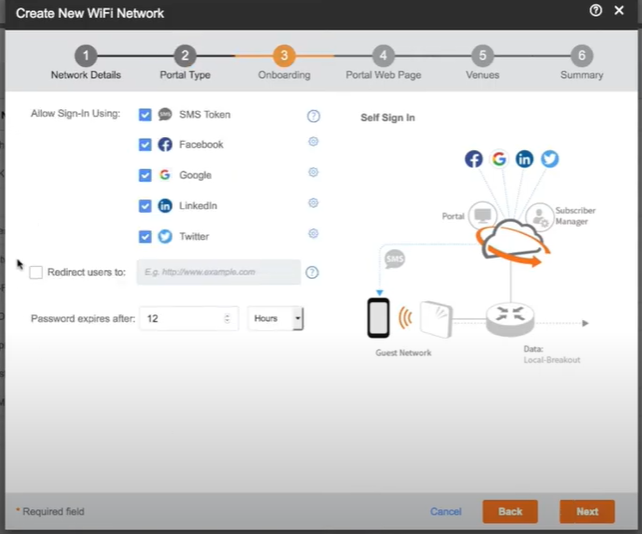Click help icon beside redirect URL field
The image size is (642, 534).
312,272
